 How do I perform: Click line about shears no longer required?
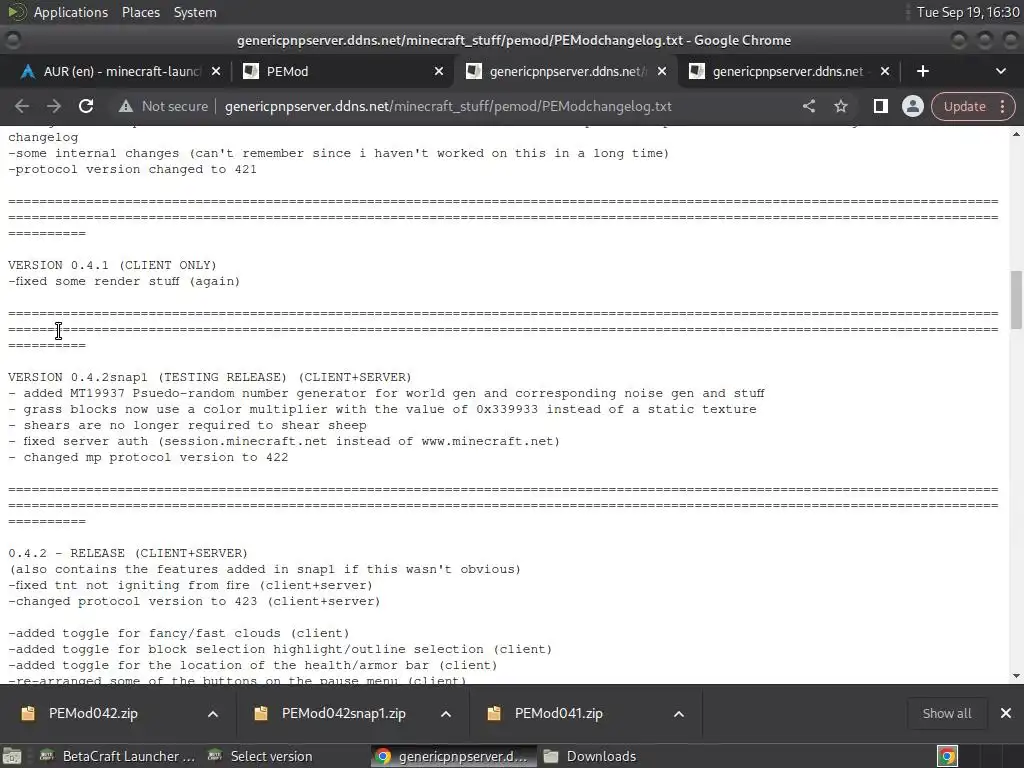point(187,425)
